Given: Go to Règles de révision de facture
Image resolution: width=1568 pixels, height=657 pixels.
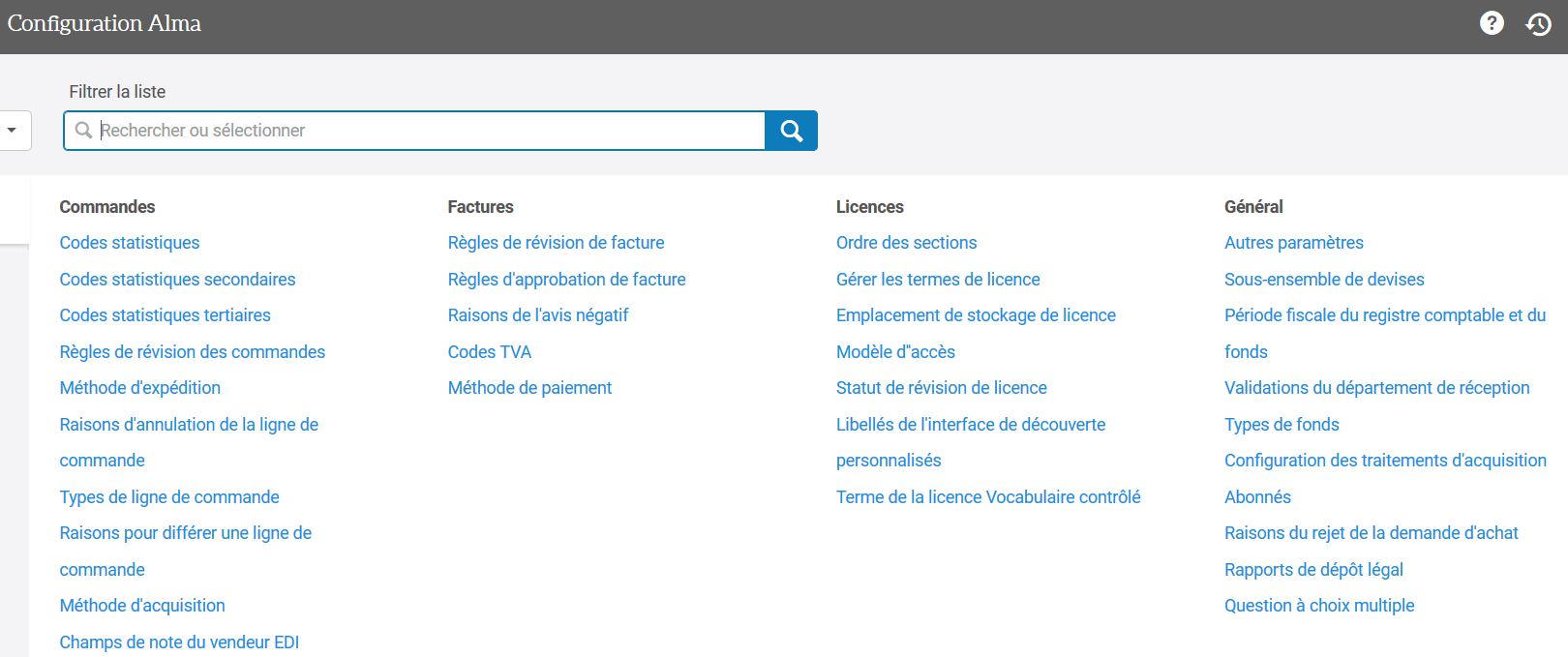Looking at the screenshot, I should point(556,243).
